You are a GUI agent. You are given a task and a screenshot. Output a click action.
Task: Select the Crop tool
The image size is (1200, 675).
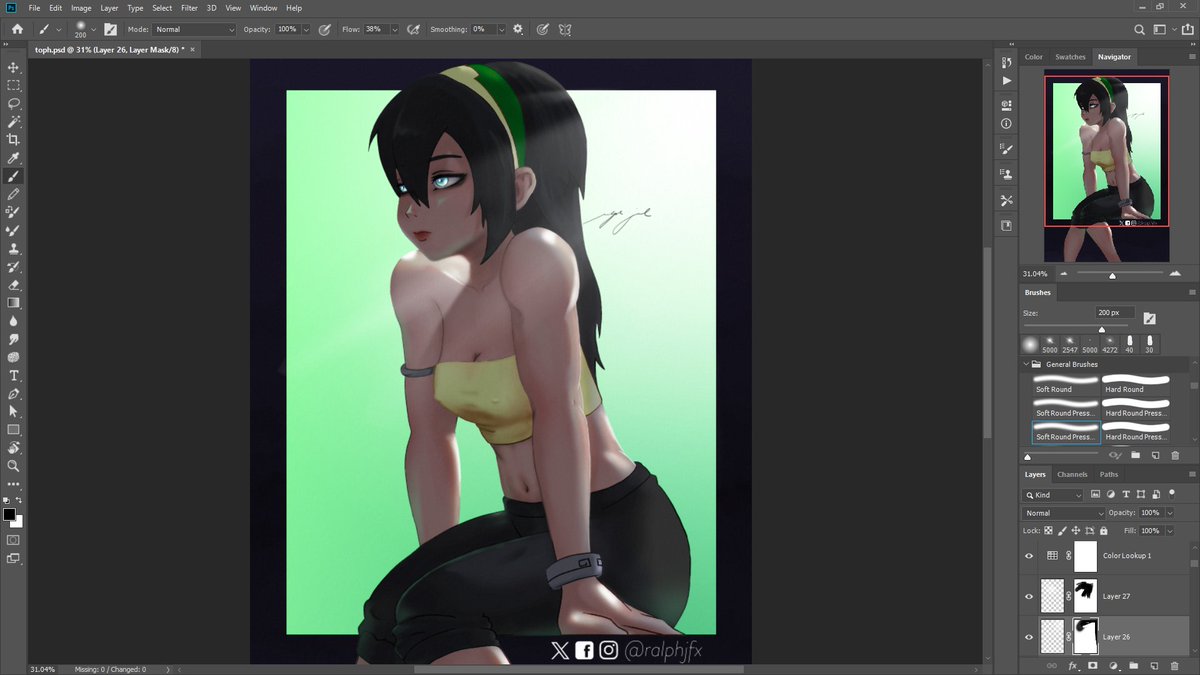point(14,139)
